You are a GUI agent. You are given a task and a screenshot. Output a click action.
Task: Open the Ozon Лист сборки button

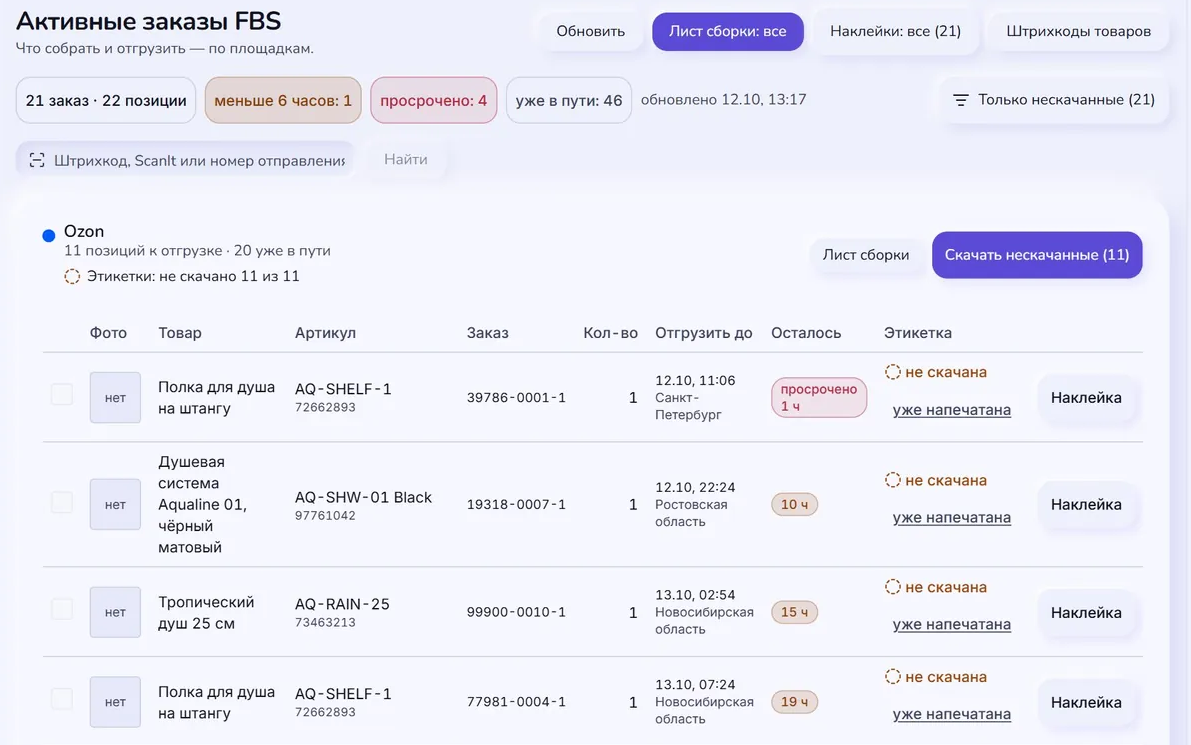click(x=866, y=255)
